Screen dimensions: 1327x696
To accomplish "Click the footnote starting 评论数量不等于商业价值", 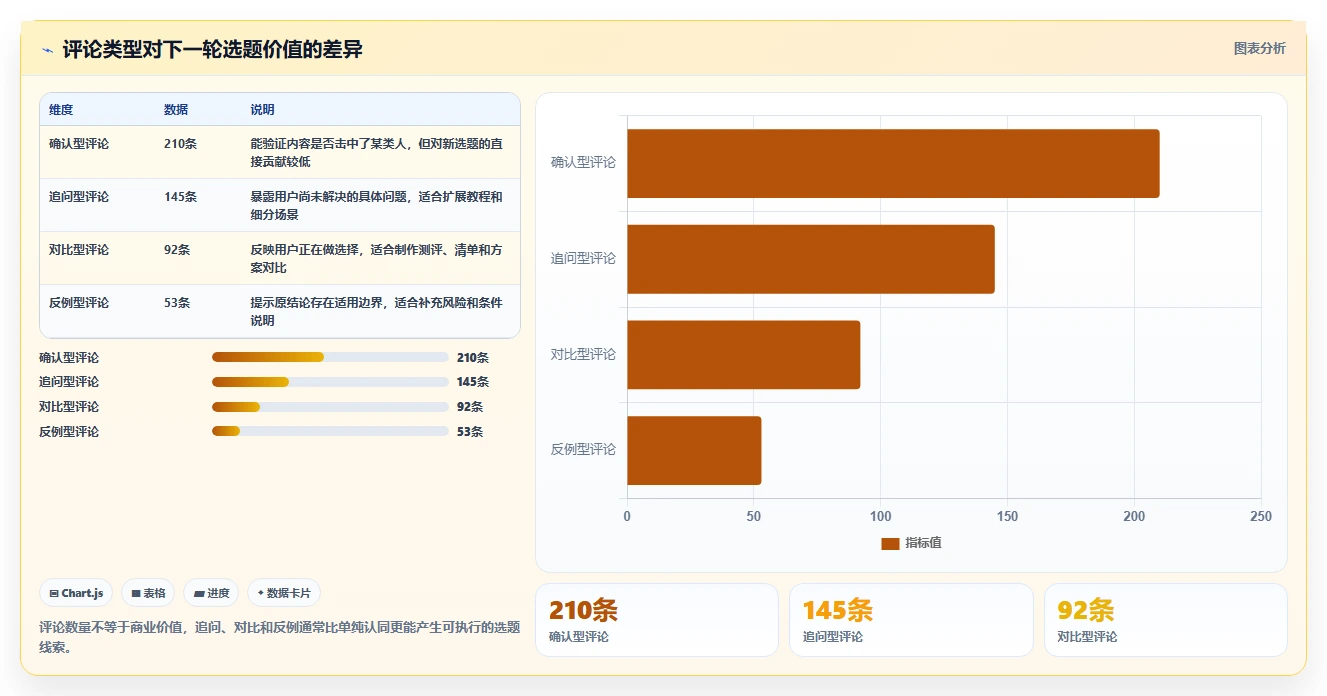I will (x=279, y=637).
